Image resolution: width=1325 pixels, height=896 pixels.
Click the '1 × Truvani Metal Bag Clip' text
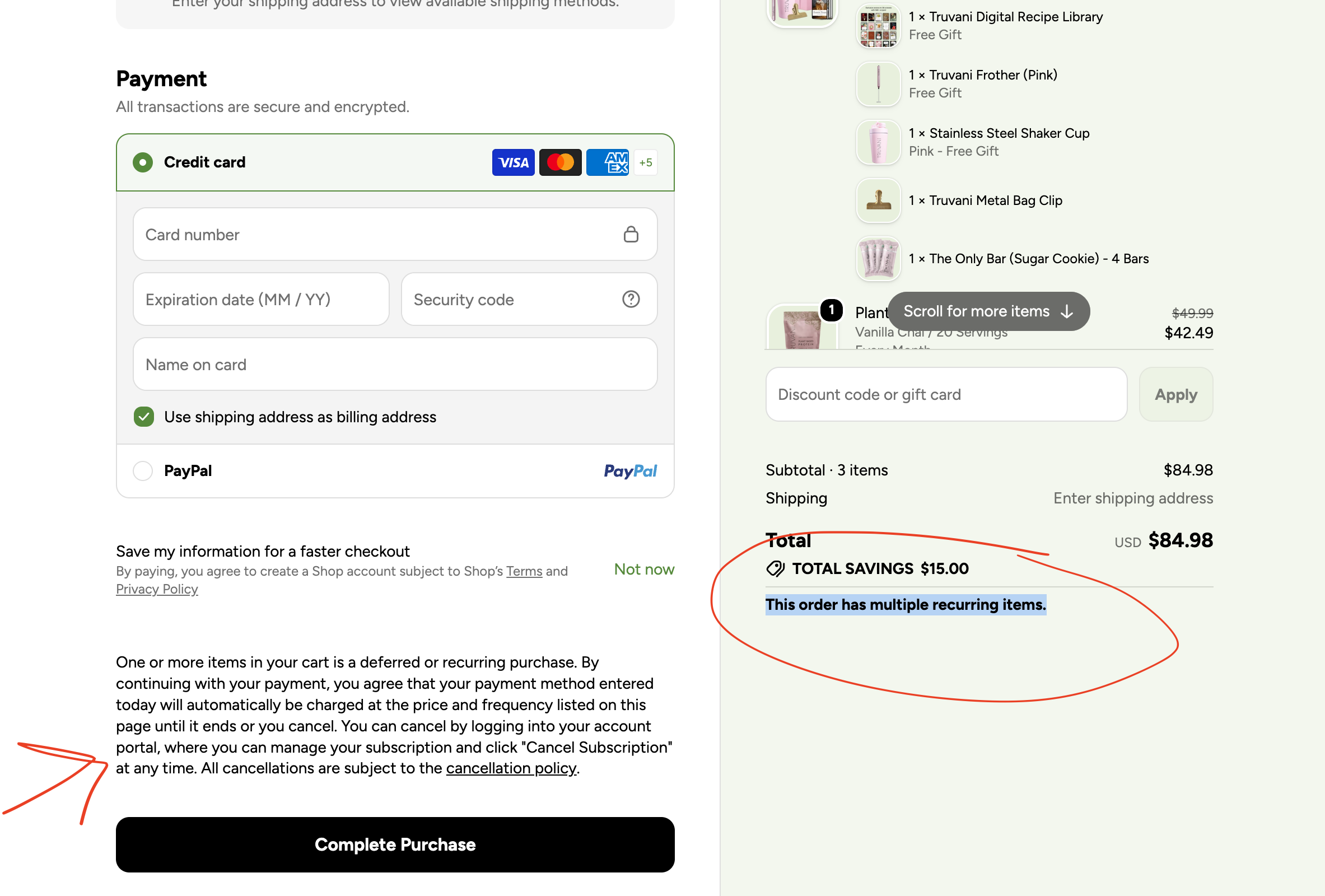985,200
